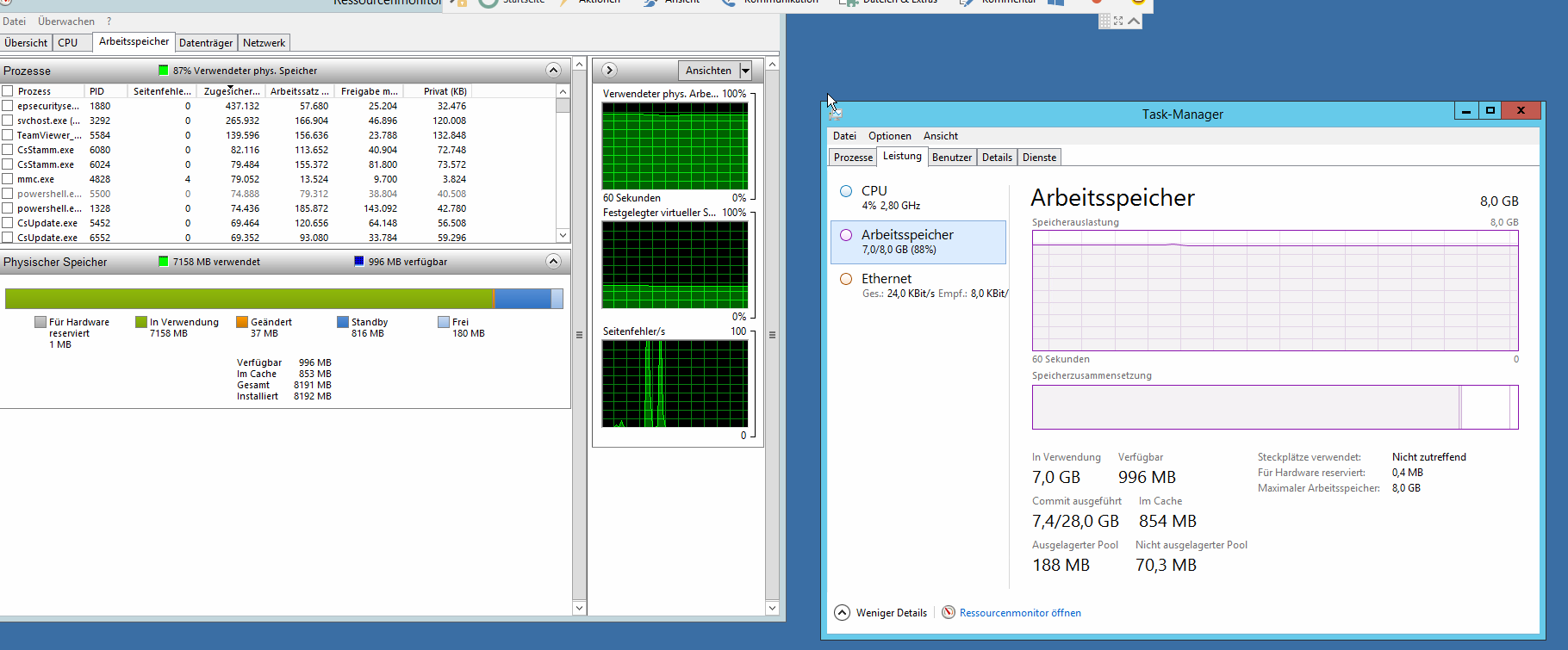Click the Geändert orange legend swatch
This screenshot has width=1568, height=650.
coord(242,322)
